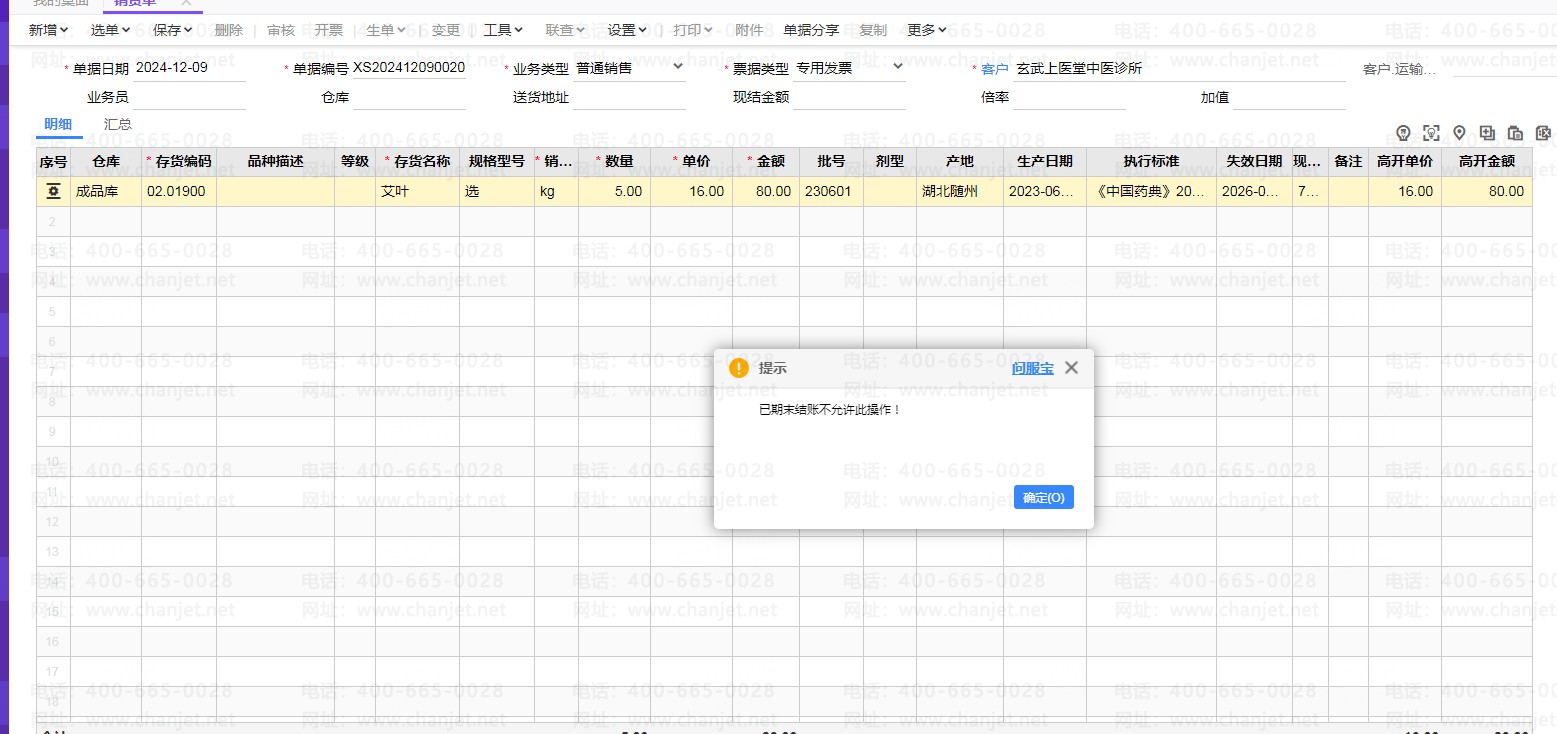Image resolution: width=1557 pixels, height=734 pixels.
Task: Click the framed lightbulb scan icon
Action: 1431,133
